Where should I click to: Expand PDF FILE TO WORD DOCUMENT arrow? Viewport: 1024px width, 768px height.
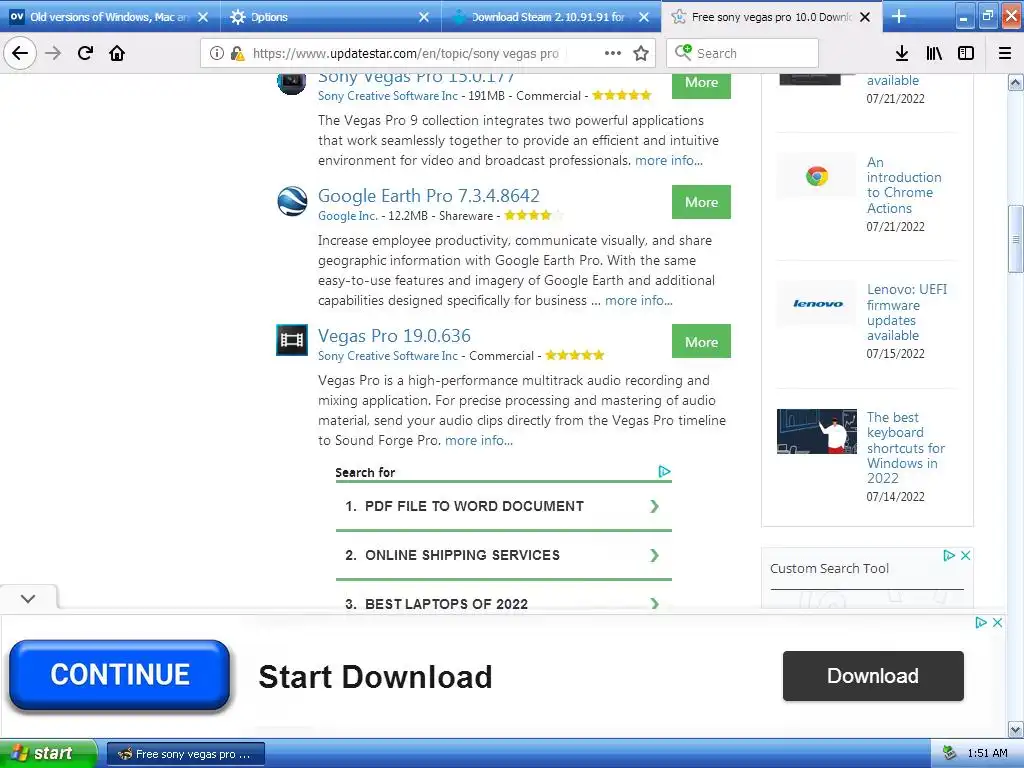(x=654, y=506)
